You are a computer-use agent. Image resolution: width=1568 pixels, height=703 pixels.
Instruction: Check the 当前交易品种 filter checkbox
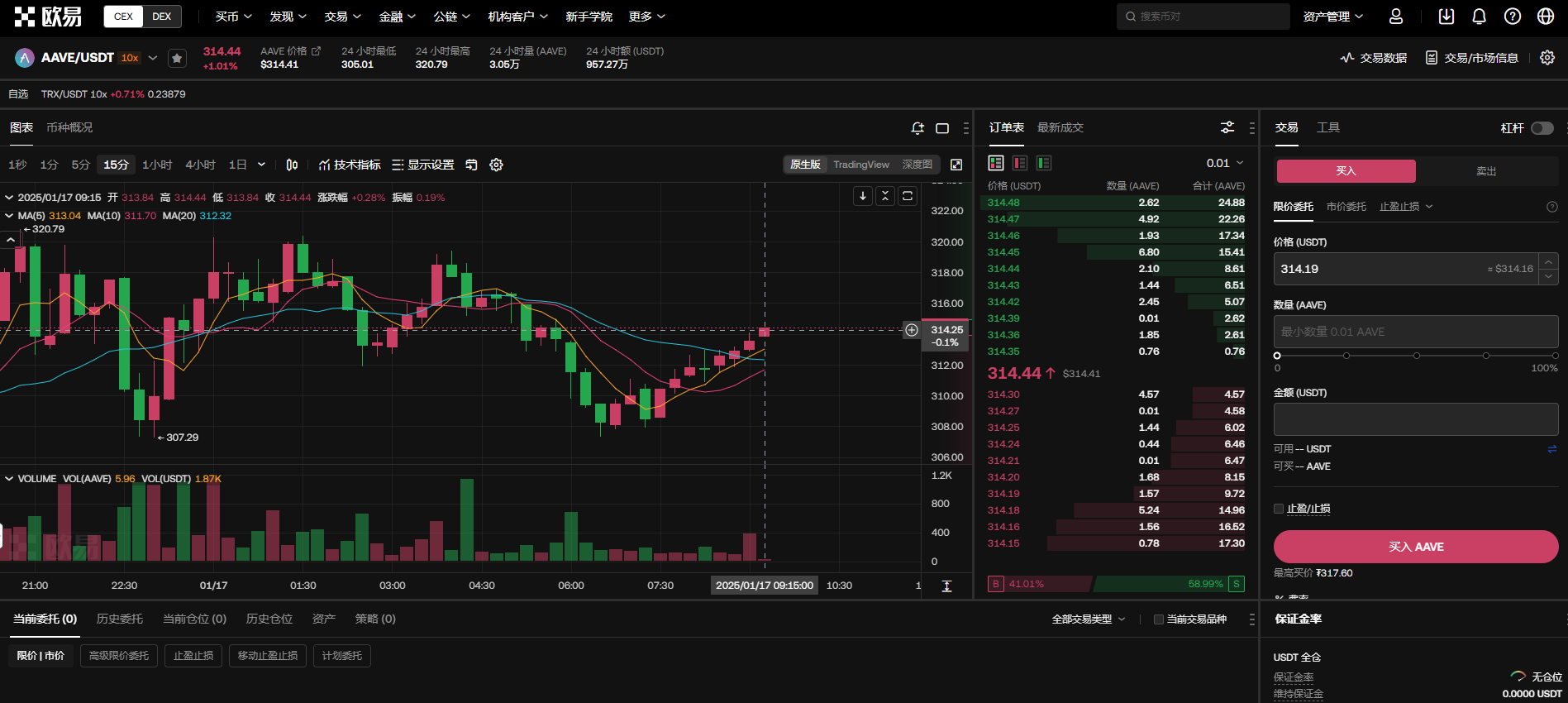(x=1159, y=619)
